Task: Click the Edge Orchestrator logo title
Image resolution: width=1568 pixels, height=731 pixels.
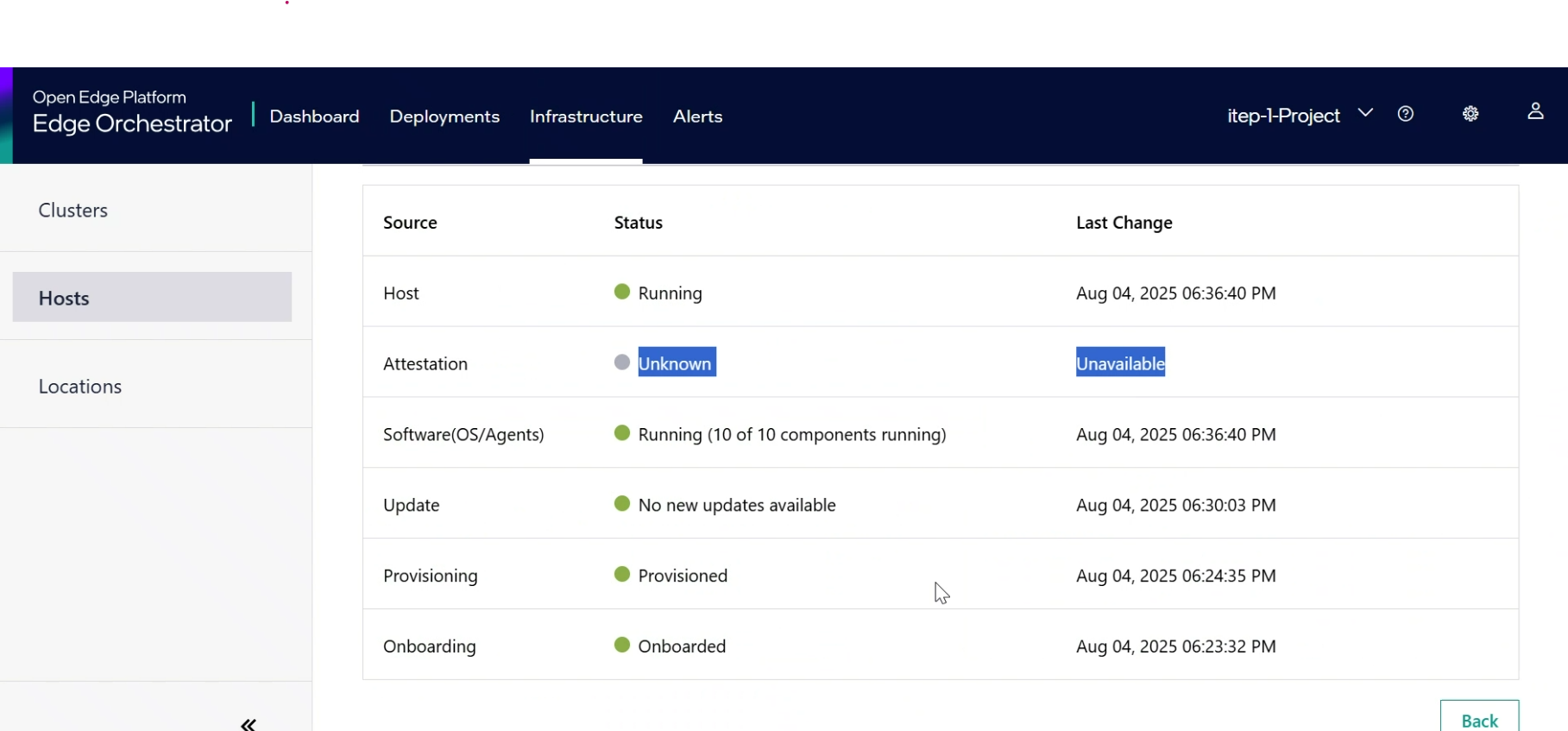Action: click(x=132, y=123)
